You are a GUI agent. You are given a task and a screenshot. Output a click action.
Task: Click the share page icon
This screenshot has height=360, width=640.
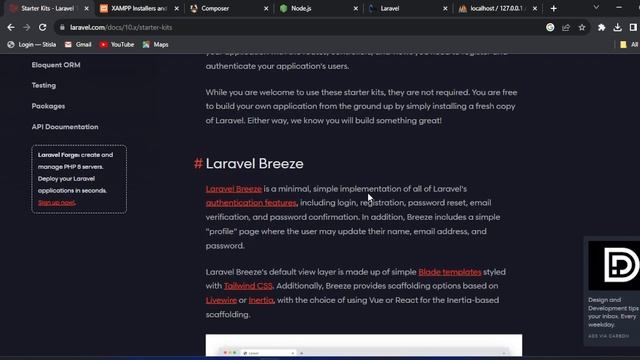[566, 27]
